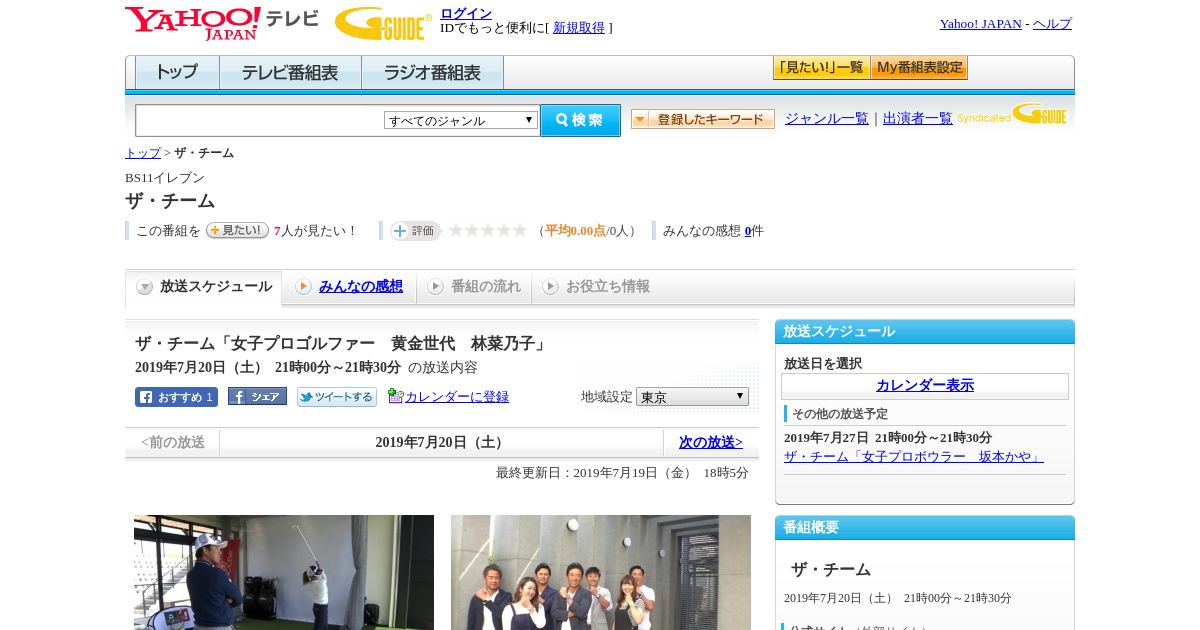The height and width of the screenshot is (630, 1200).
Task: Click the みんなの感想 tab play icon
Action: click(x=303, y=287)
